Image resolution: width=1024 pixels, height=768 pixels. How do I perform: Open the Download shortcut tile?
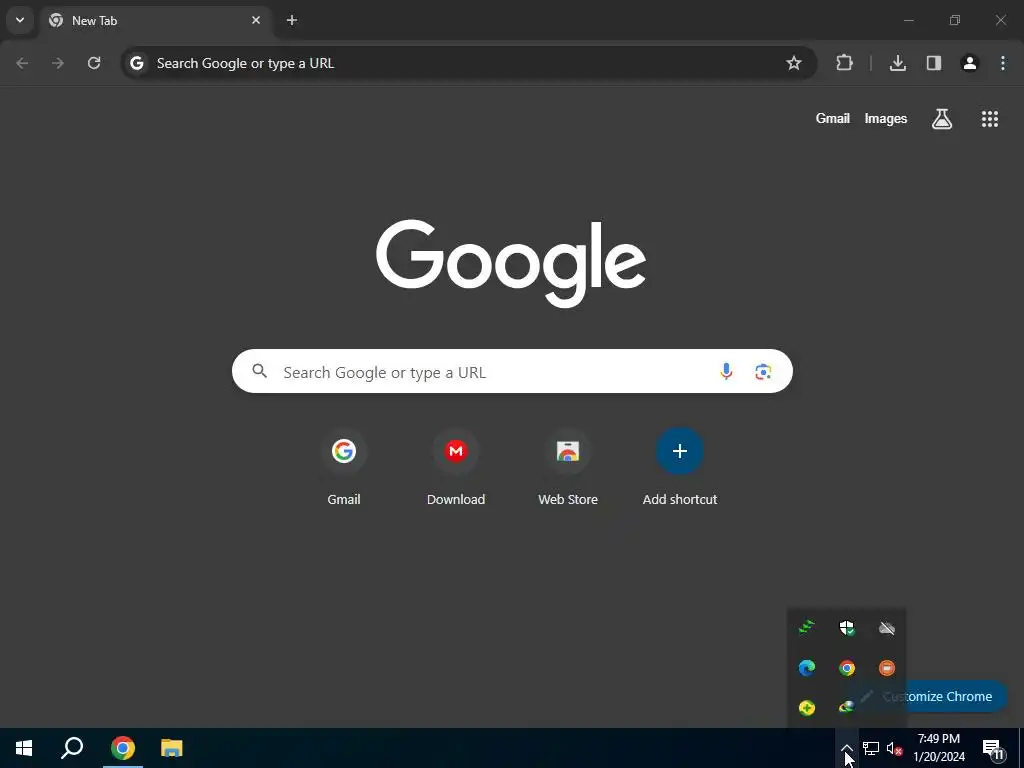(x=456, y=468)
